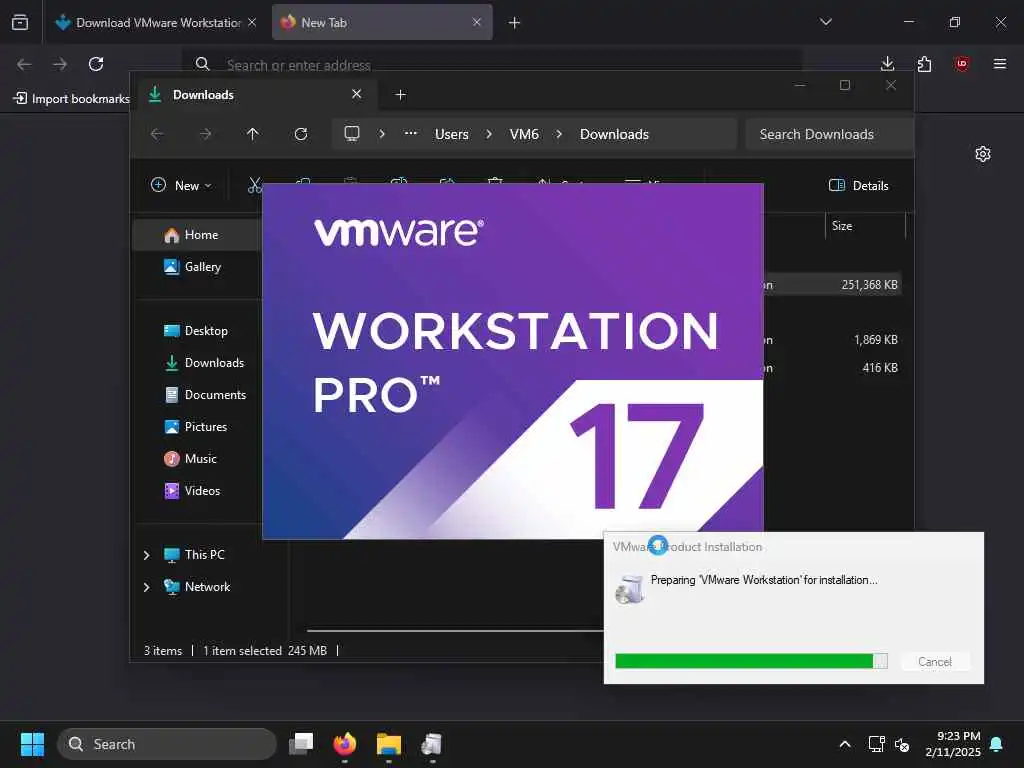Open the uBlock Origin extension icon
This screenshot has width=1024, height=768.
pyautogui.click(x=961, y=64)
